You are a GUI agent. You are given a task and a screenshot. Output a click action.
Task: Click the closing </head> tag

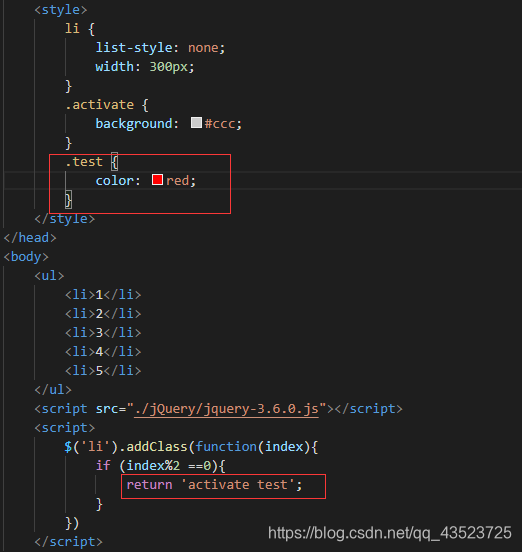(30, 238)
